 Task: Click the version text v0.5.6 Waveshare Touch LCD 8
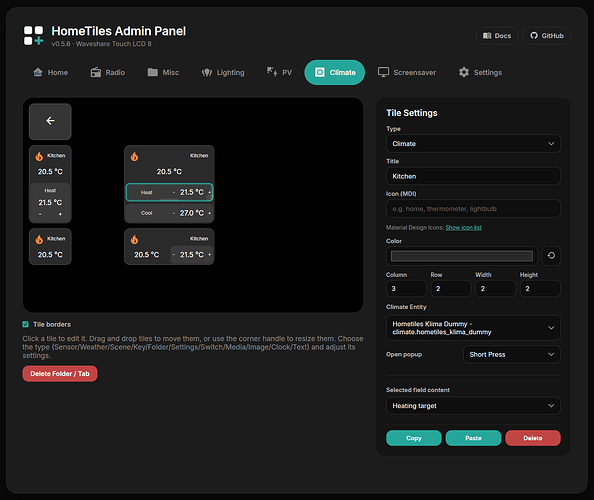(x=102, y=44)
